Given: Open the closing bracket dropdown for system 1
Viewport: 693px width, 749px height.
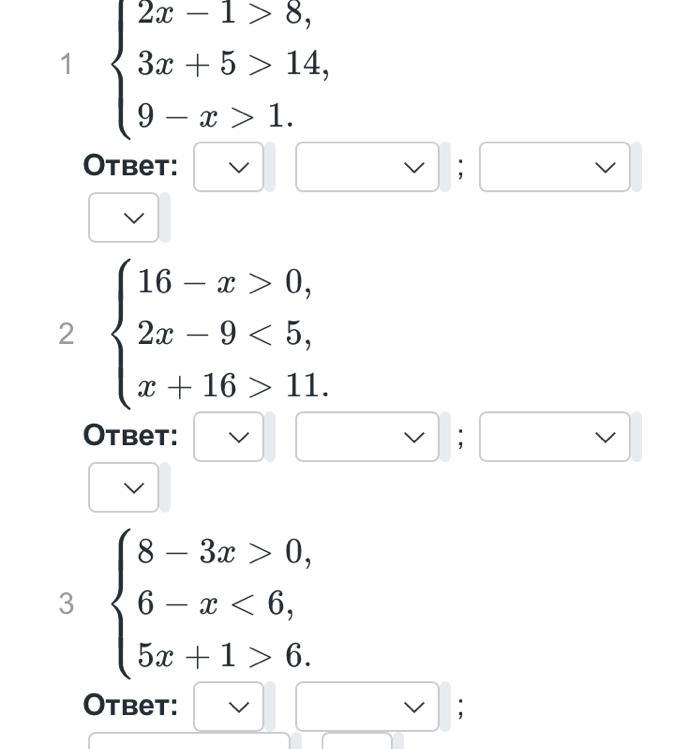Looking at the screenshot, I should (x=123, y=217).
